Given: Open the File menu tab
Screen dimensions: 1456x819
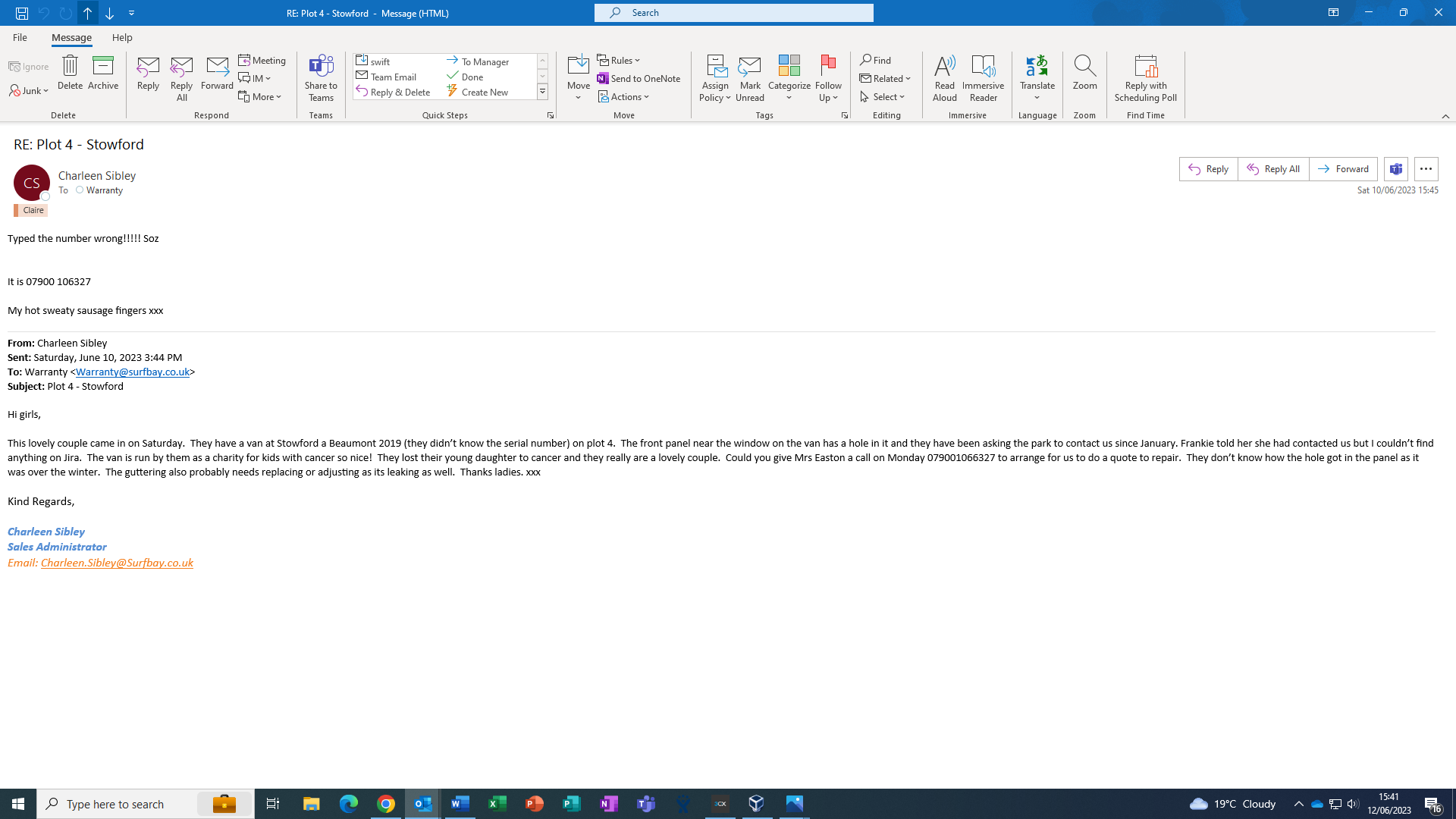Looking at the screenshot, I should coord(20,37).
